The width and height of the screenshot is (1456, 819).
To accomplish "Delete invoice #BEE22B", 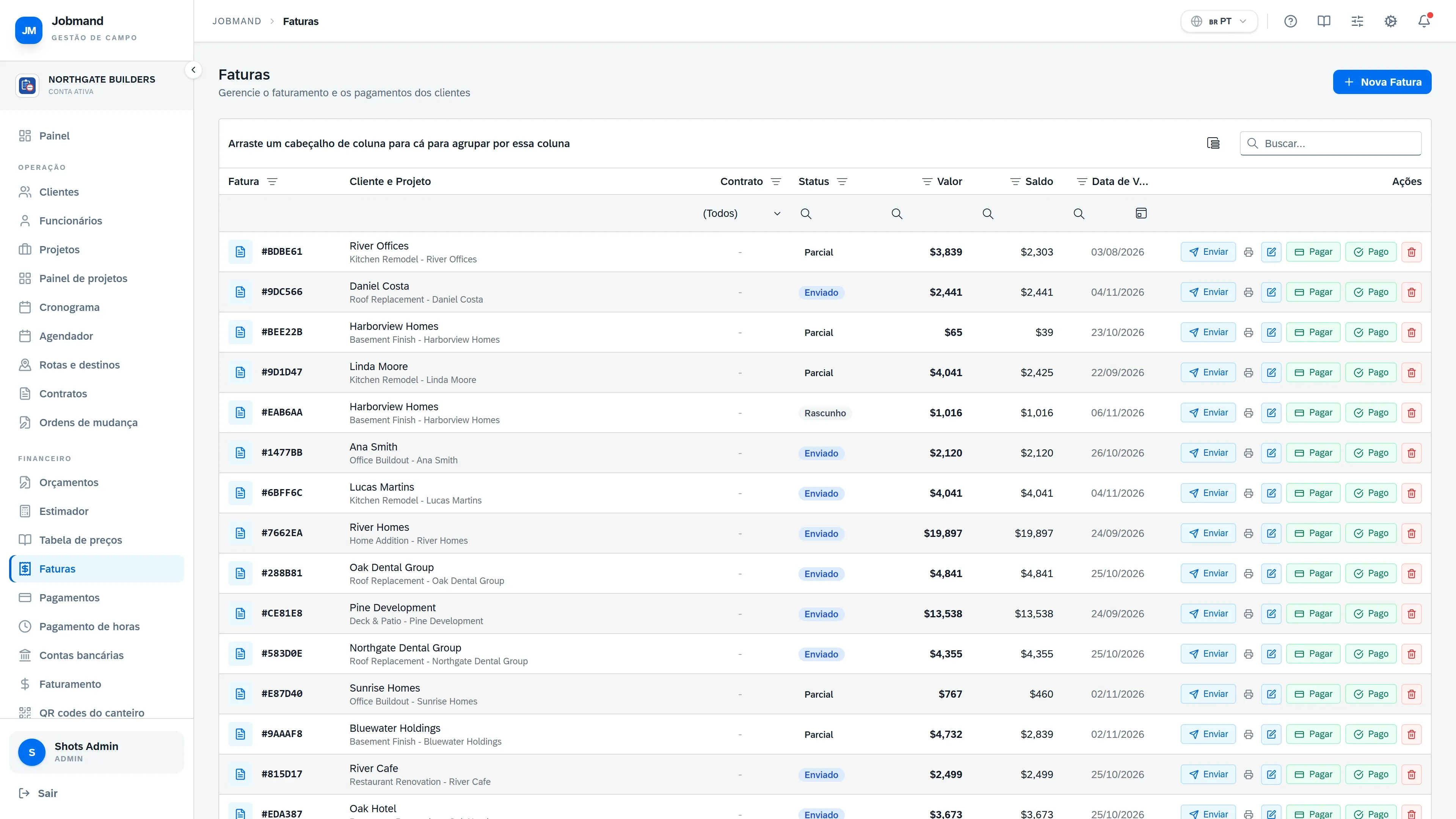I will click(x=1411, y=333).
